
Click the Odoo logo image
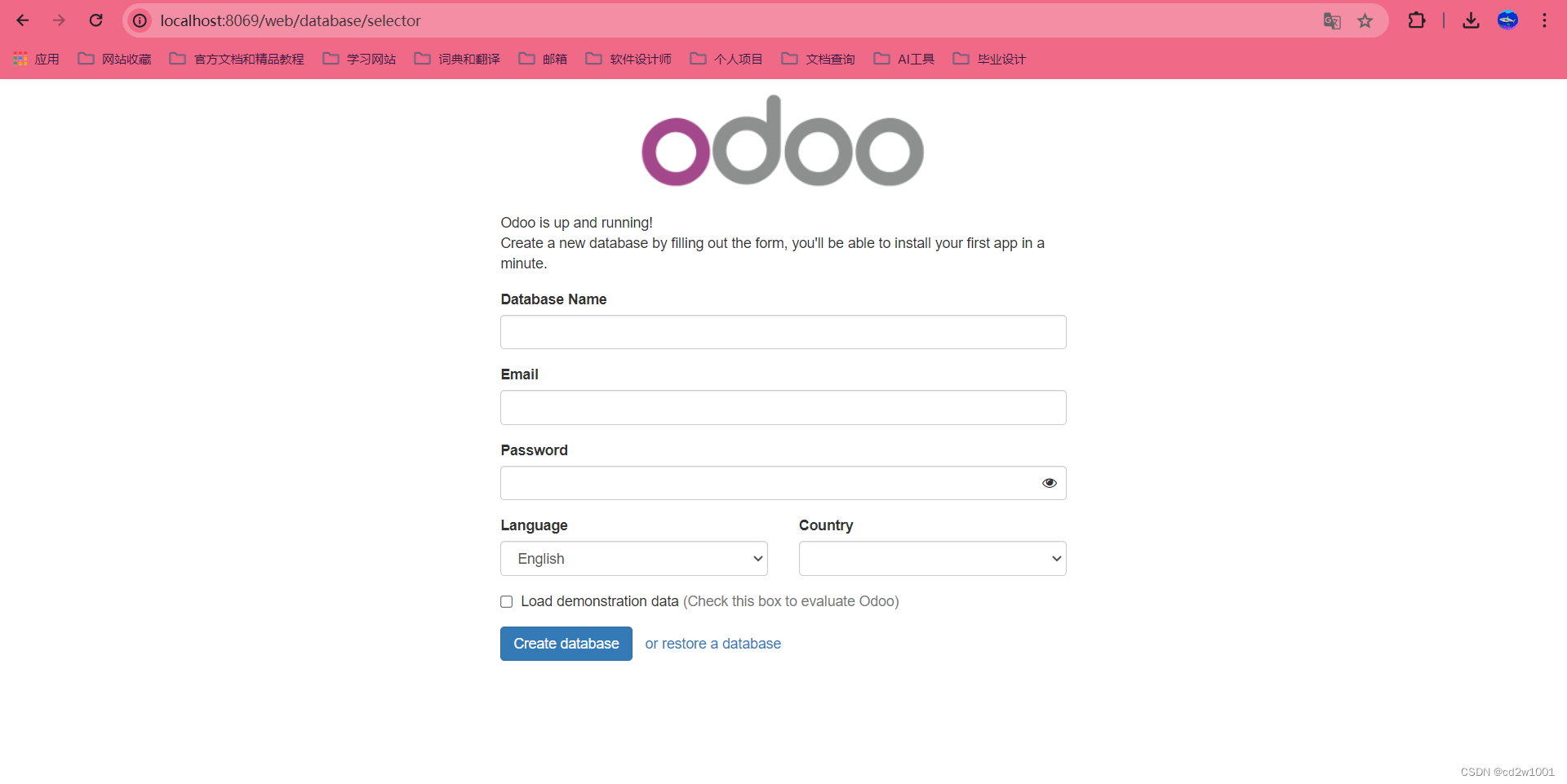click(x=783, y=141)
